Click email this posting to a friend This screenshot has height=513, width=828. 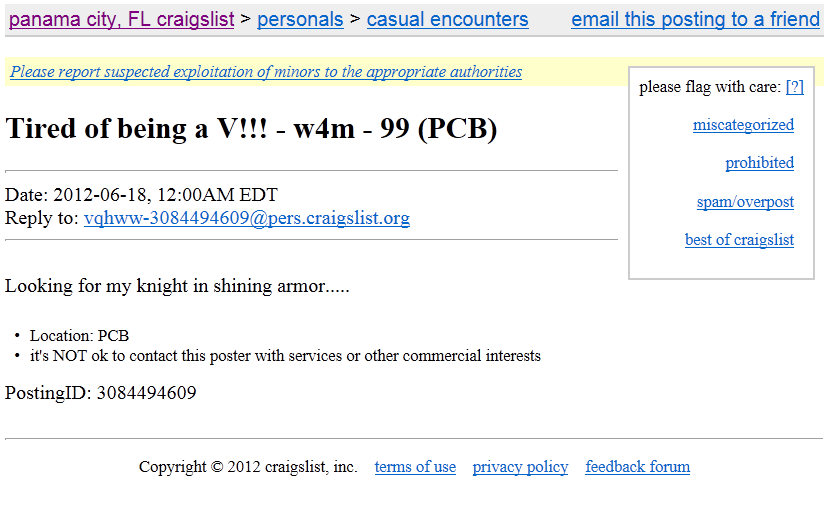tap(695, 20)
